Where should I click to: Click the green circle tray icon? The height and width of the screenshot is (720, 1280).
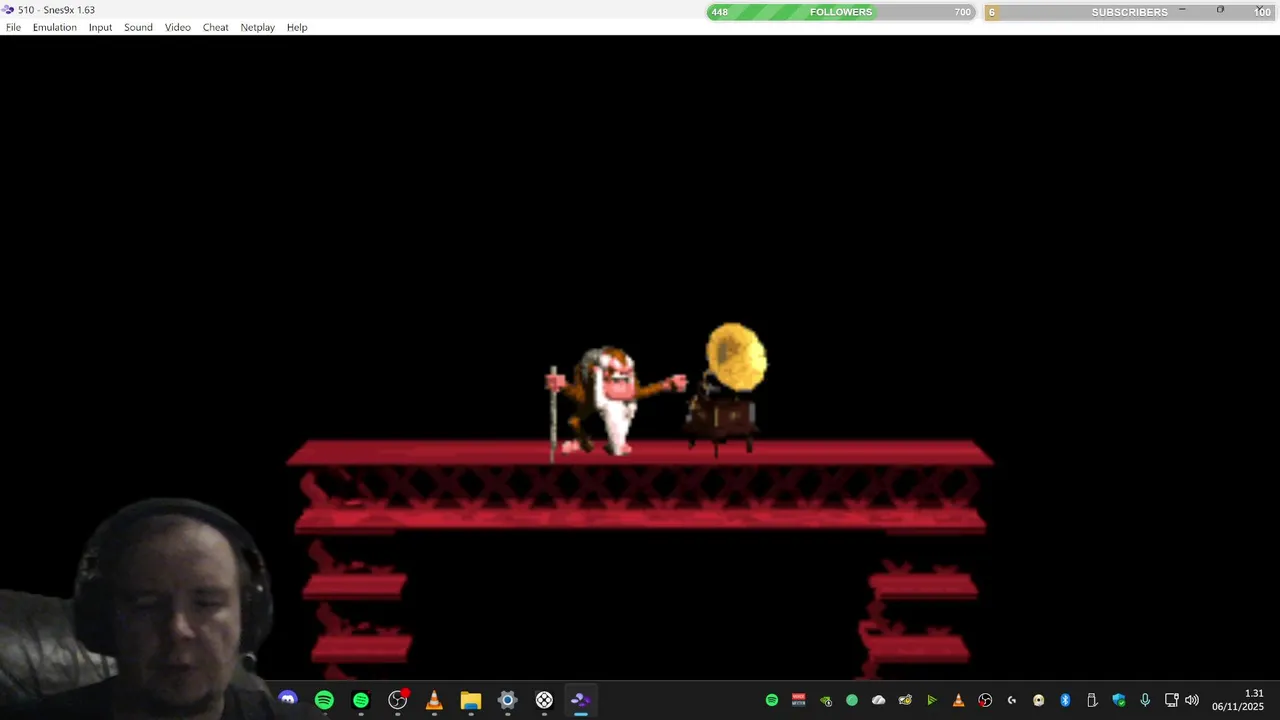point(852,700)
